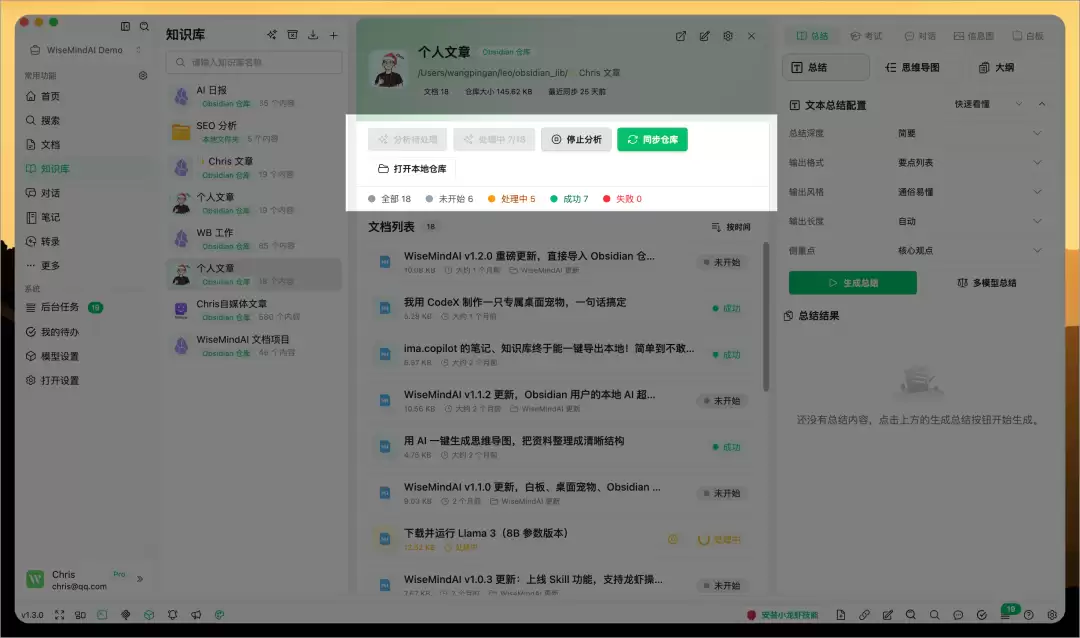This screenshot has width=1080, height=638.
Task: Open local repository via 打开本地仓库
Action: [412, 169]
